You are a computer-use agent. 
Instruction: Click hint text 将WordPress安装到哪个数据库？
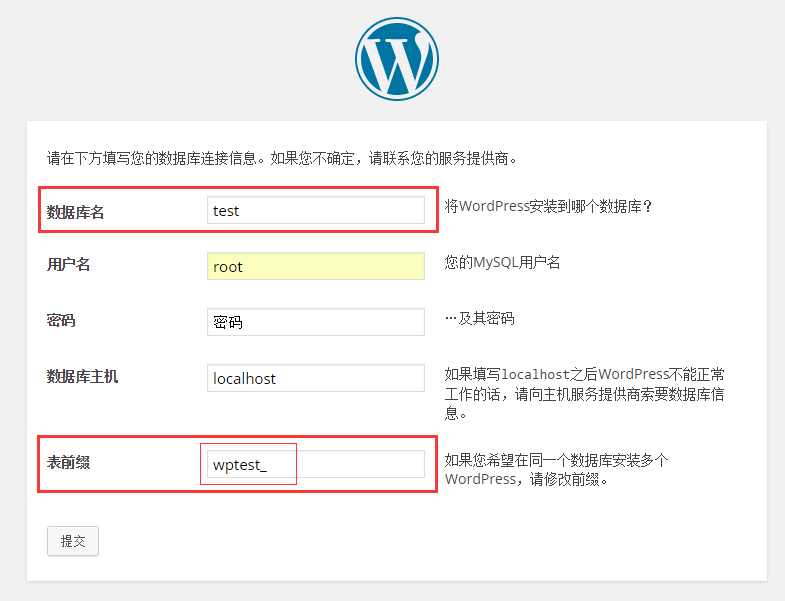pyautogui.click(x=548, y=206)
